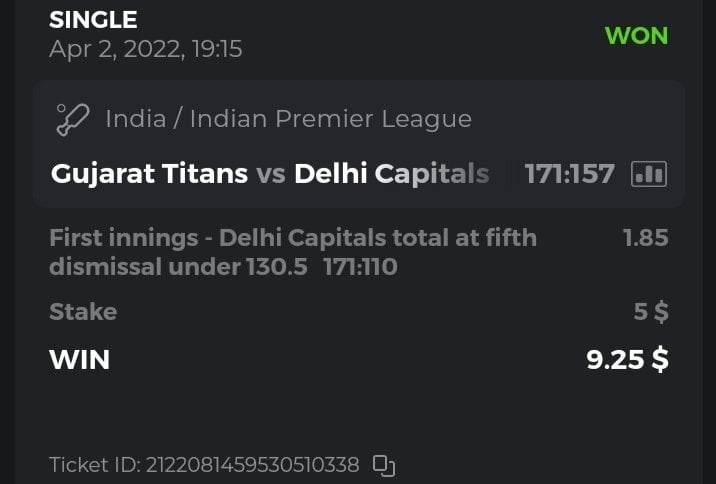
Task: Click the 'vs' text between teams
Action: [x=270, y=174]
